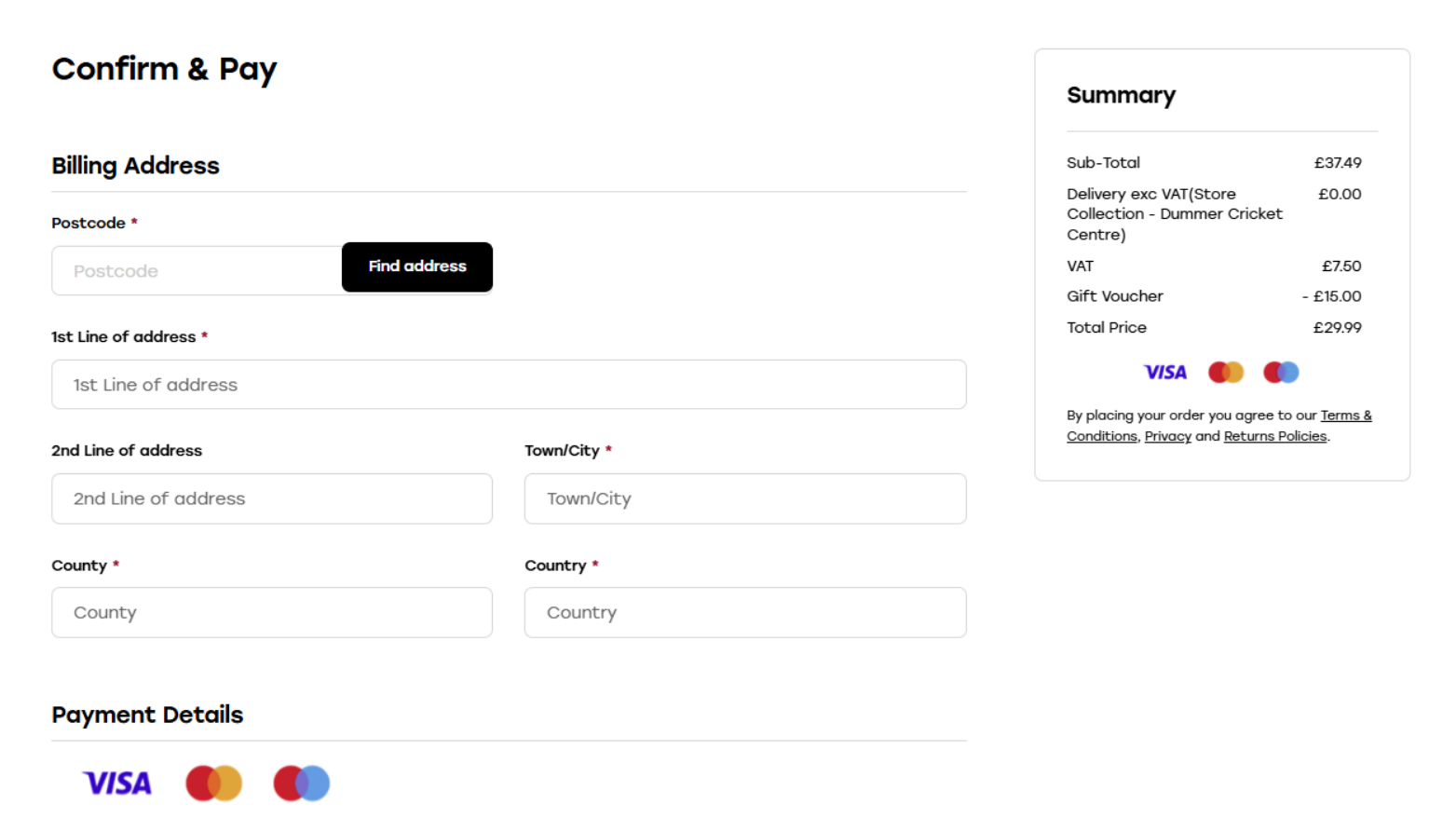The image size is (1456, 818).
Task: Open the Returns Policies link
Action: click(x=1274, y=436)
